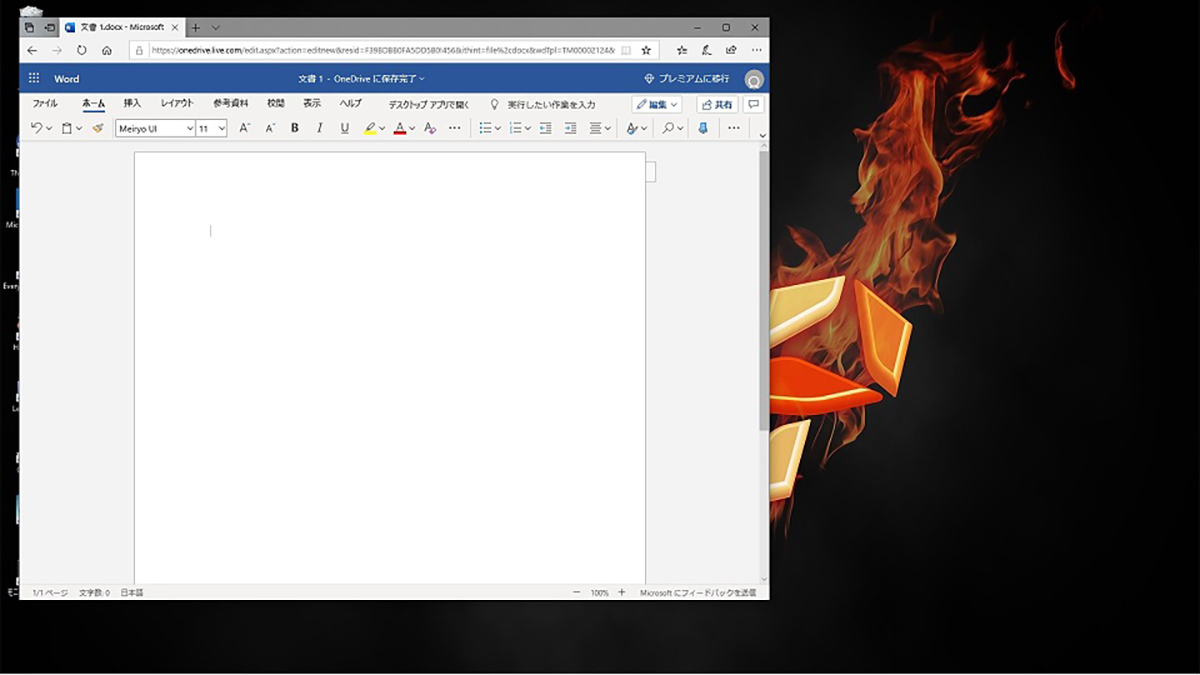Decrease font size with small A
Viewport: 1200px width, 675px height.
[270, 128]
